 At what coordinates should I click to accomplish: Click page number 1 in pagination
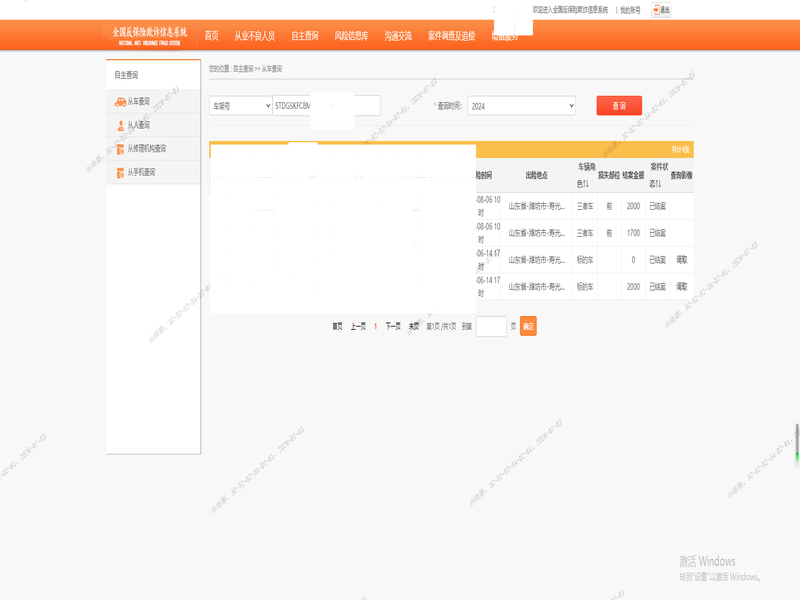point(376,327)
